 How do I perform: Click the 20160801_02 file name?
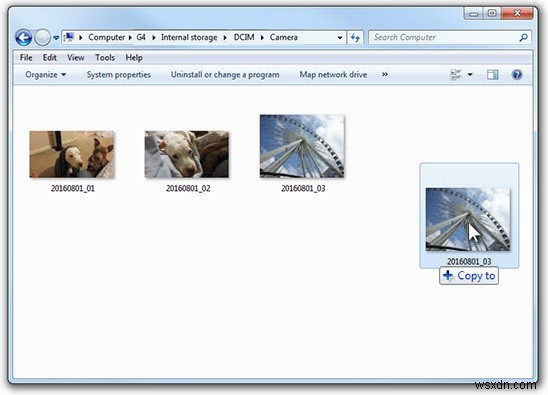tap(188, 188)
